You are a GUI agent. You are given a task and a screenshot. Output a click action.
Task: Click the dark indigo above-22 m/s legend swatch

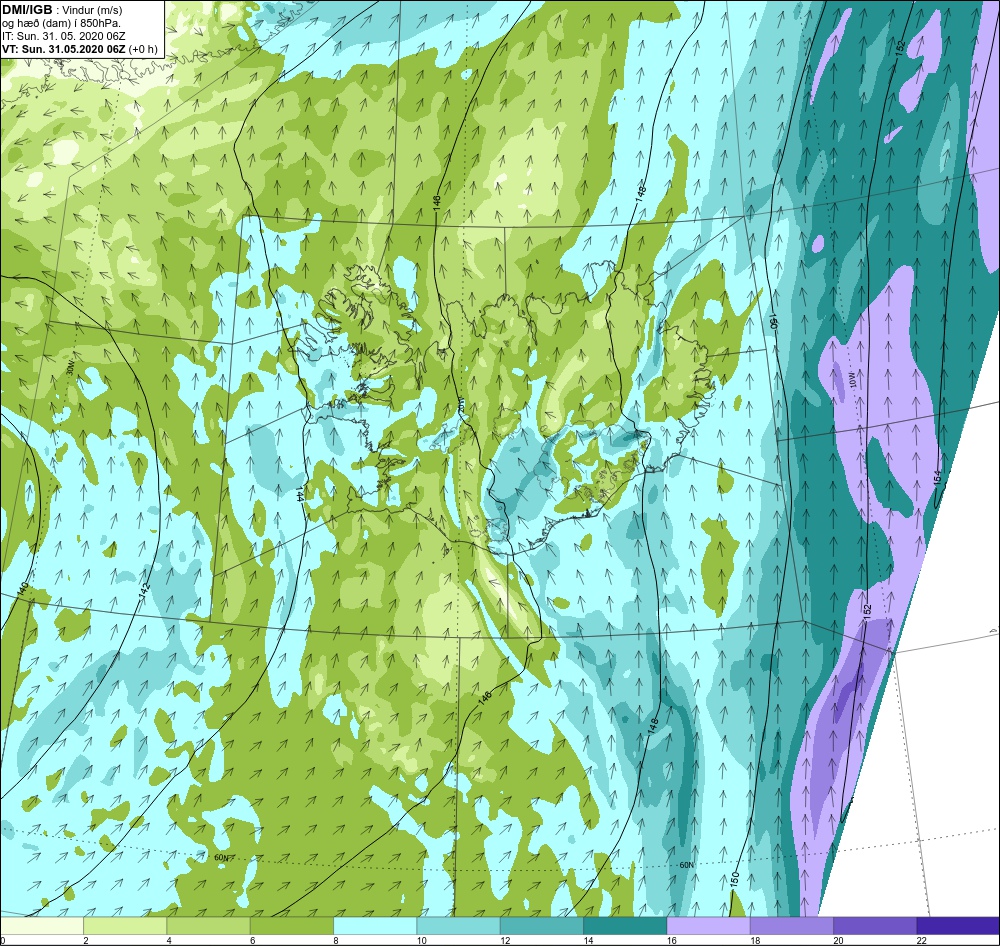coord(958,925)
